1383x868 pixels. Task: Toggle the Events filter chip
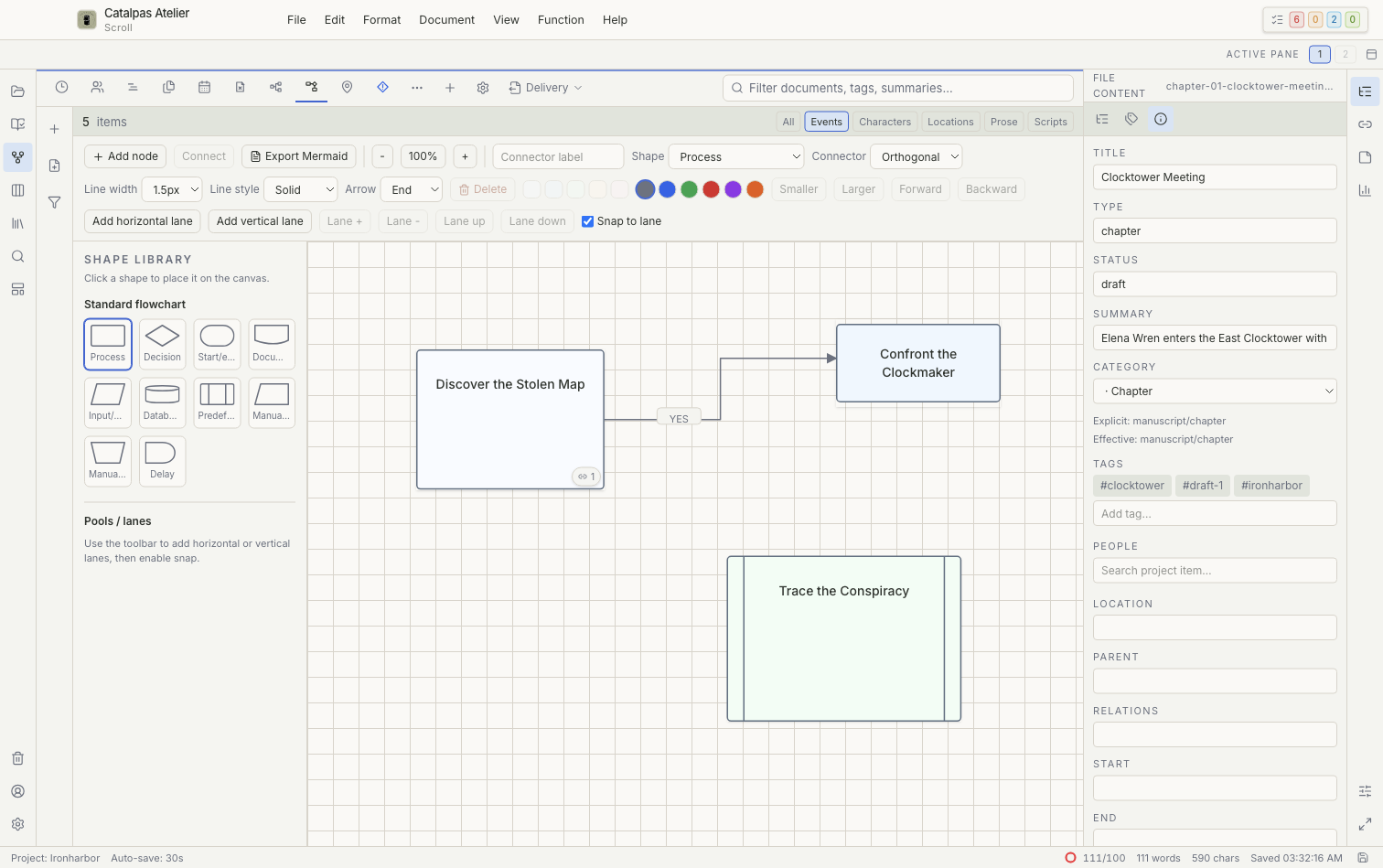826,122
